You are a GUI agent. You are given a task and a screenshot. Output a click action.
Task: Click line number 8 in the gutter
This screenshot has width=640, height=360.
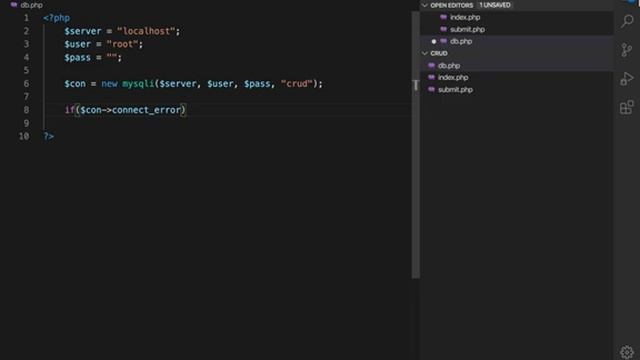point(27,110)
